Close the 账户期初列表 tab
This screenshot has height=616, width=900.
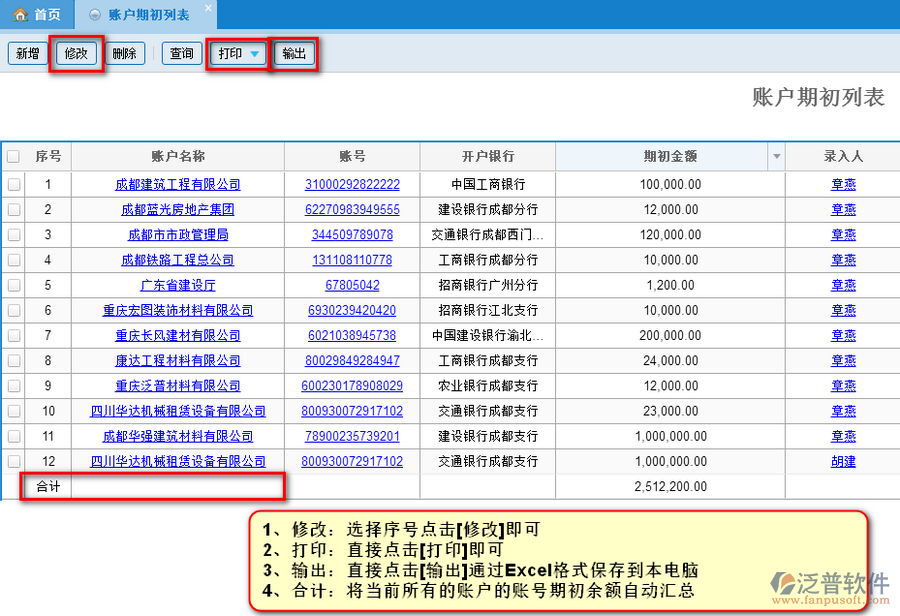coord(207,8)
